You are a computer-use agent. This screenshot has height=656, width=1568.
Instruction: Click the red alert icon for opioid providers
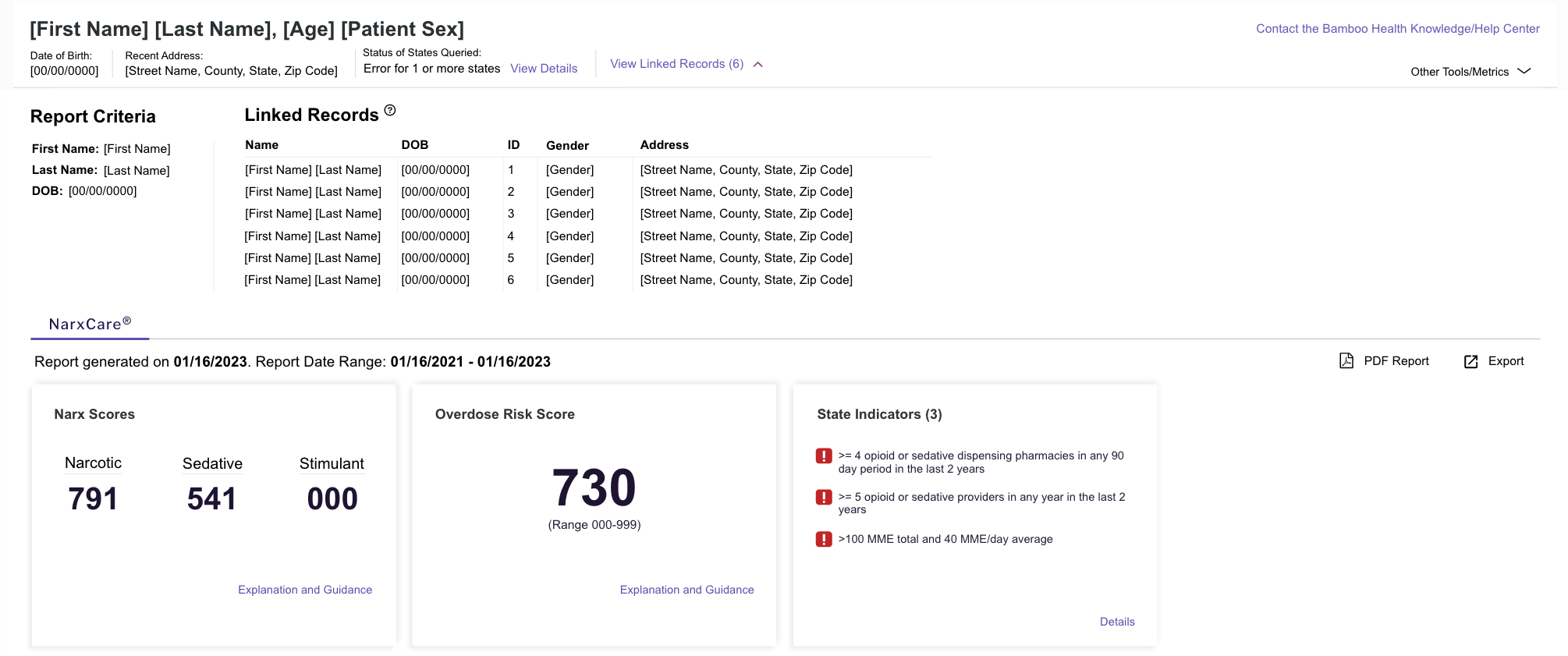tap(824, 497)
